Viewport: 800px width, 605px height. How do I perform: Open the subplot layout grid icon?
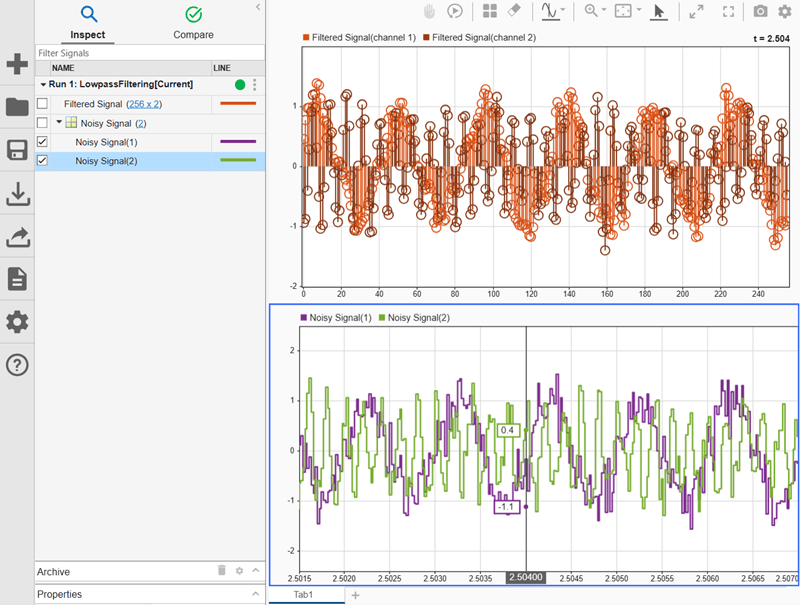pos(490,11)
